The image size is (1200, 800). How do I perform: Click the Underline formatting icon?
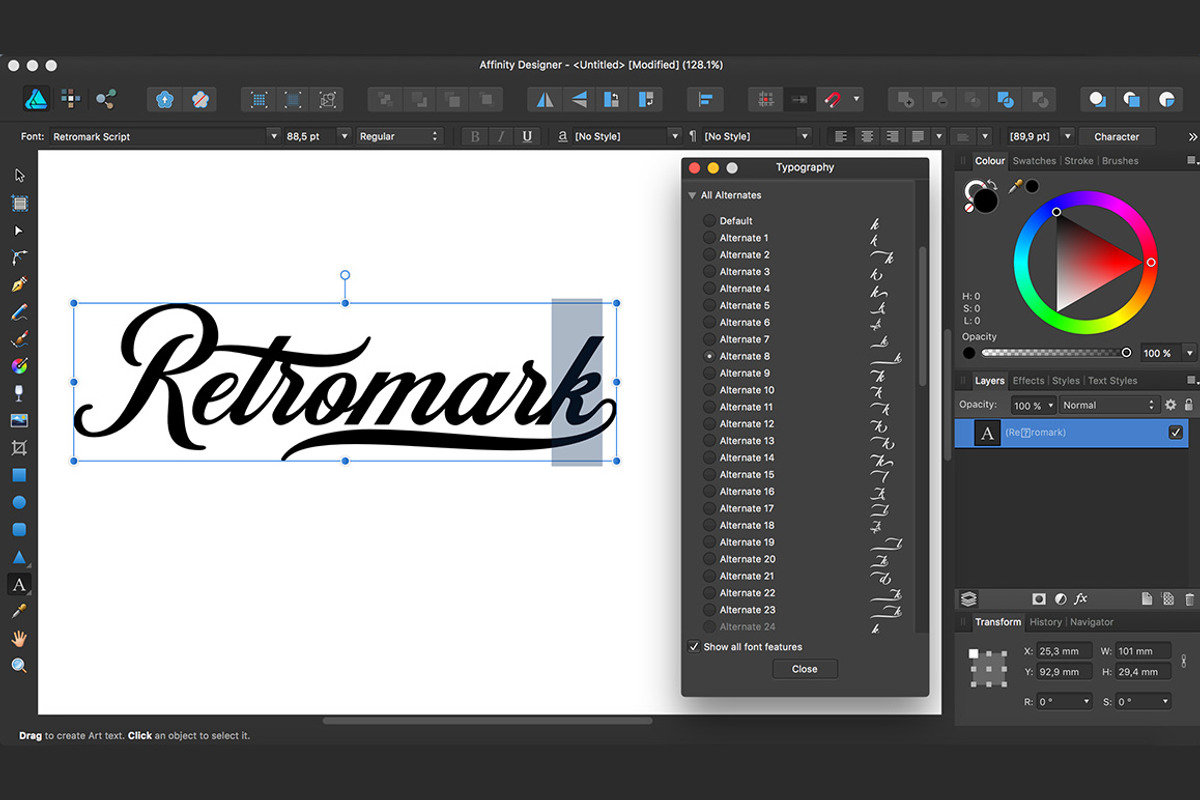pyautogui.click(x=527, y=136)
